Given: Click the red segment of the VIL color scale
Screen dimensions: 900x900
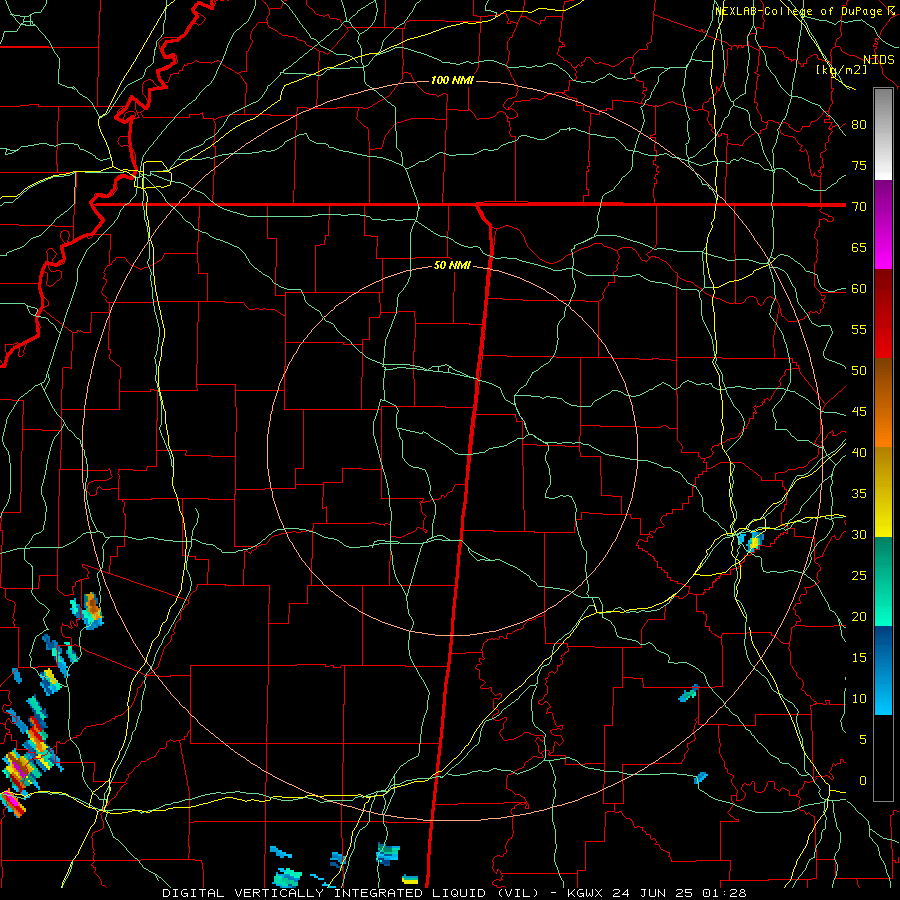Looking at the screenshot, I should pyautogui.click(x=883, y=313).
